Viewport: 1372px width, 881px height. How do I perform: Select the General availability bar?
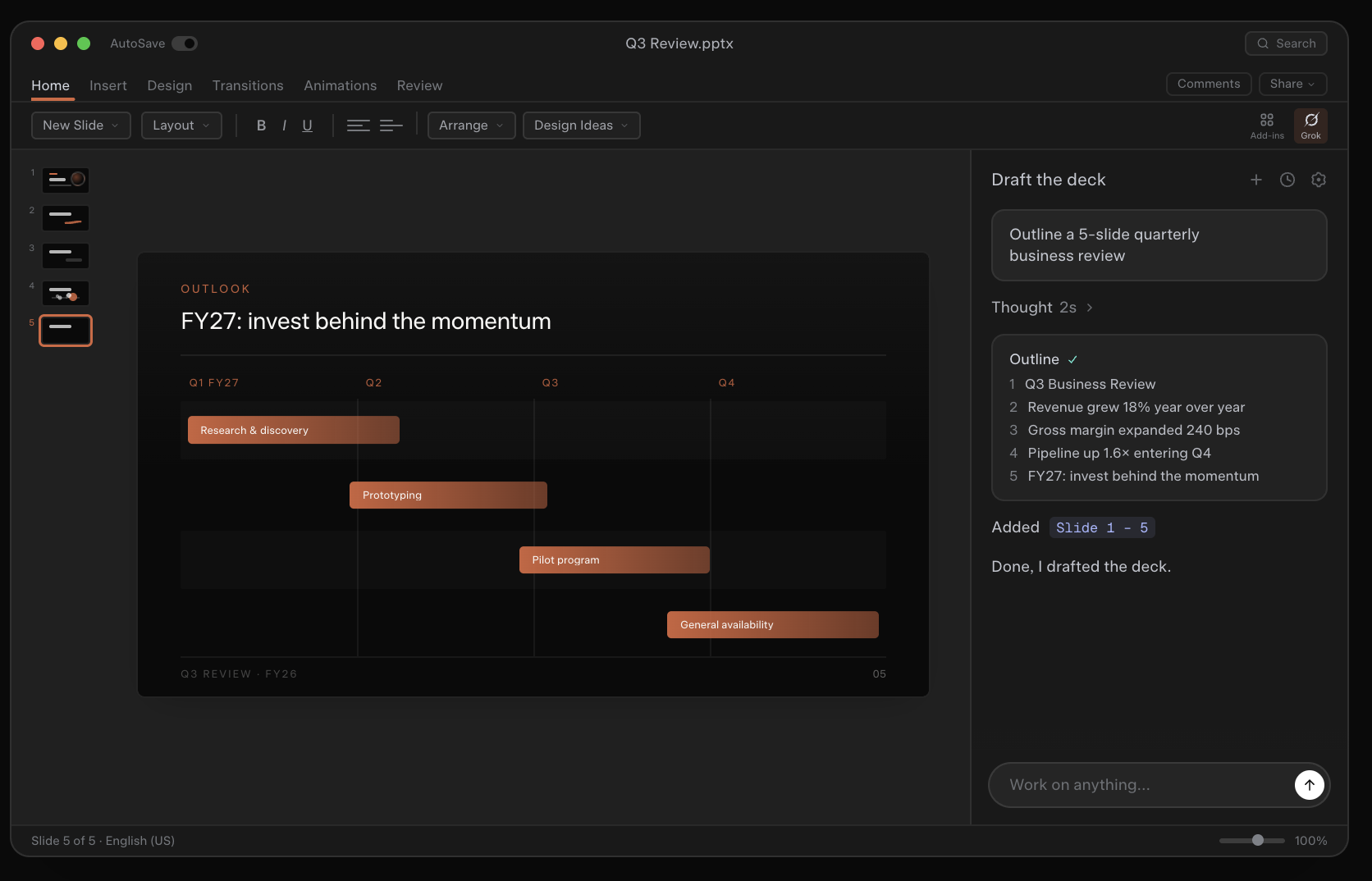point(773,624)
